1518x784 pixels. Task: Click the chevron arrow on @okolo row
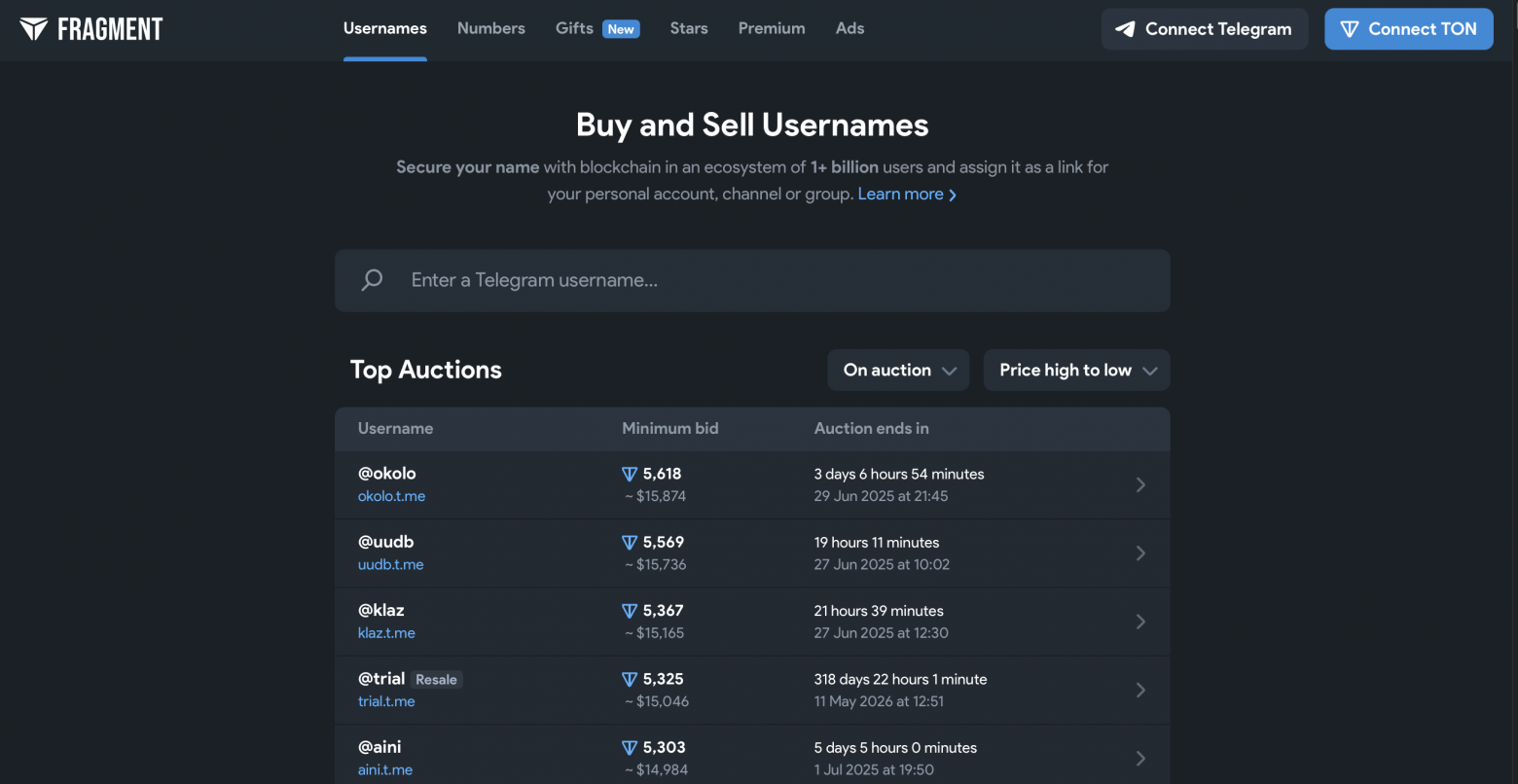pos(1140,484)
